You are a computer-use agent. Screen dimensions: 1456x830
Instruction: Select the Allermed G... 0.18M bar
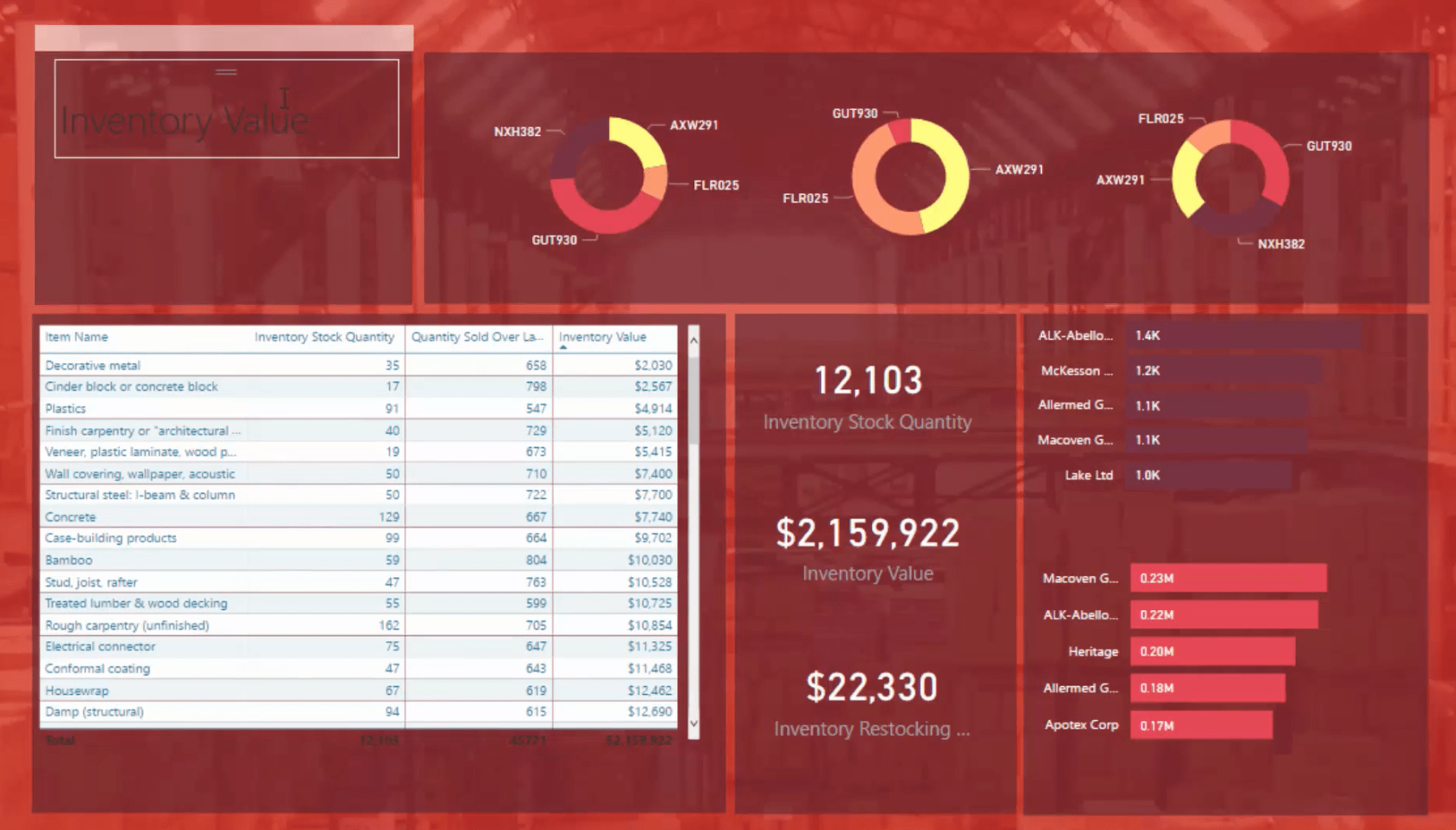tap(1207, 688)
